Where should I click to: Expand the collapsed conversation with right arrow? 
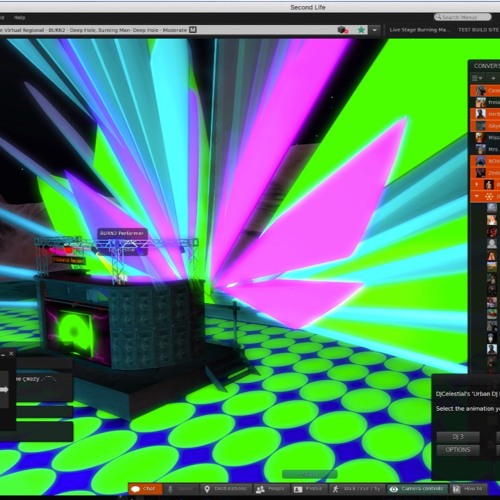click(x=477, y=184)
